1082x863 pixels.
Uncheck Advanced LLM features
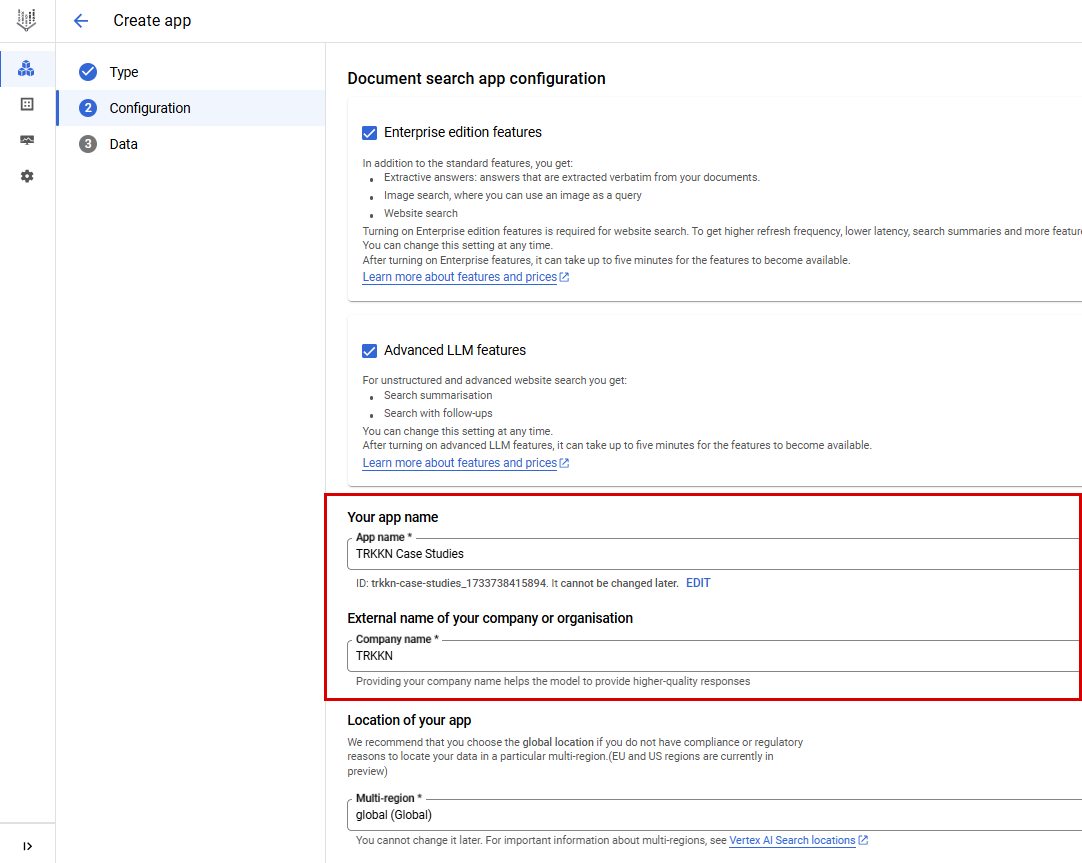click(370, 350)
